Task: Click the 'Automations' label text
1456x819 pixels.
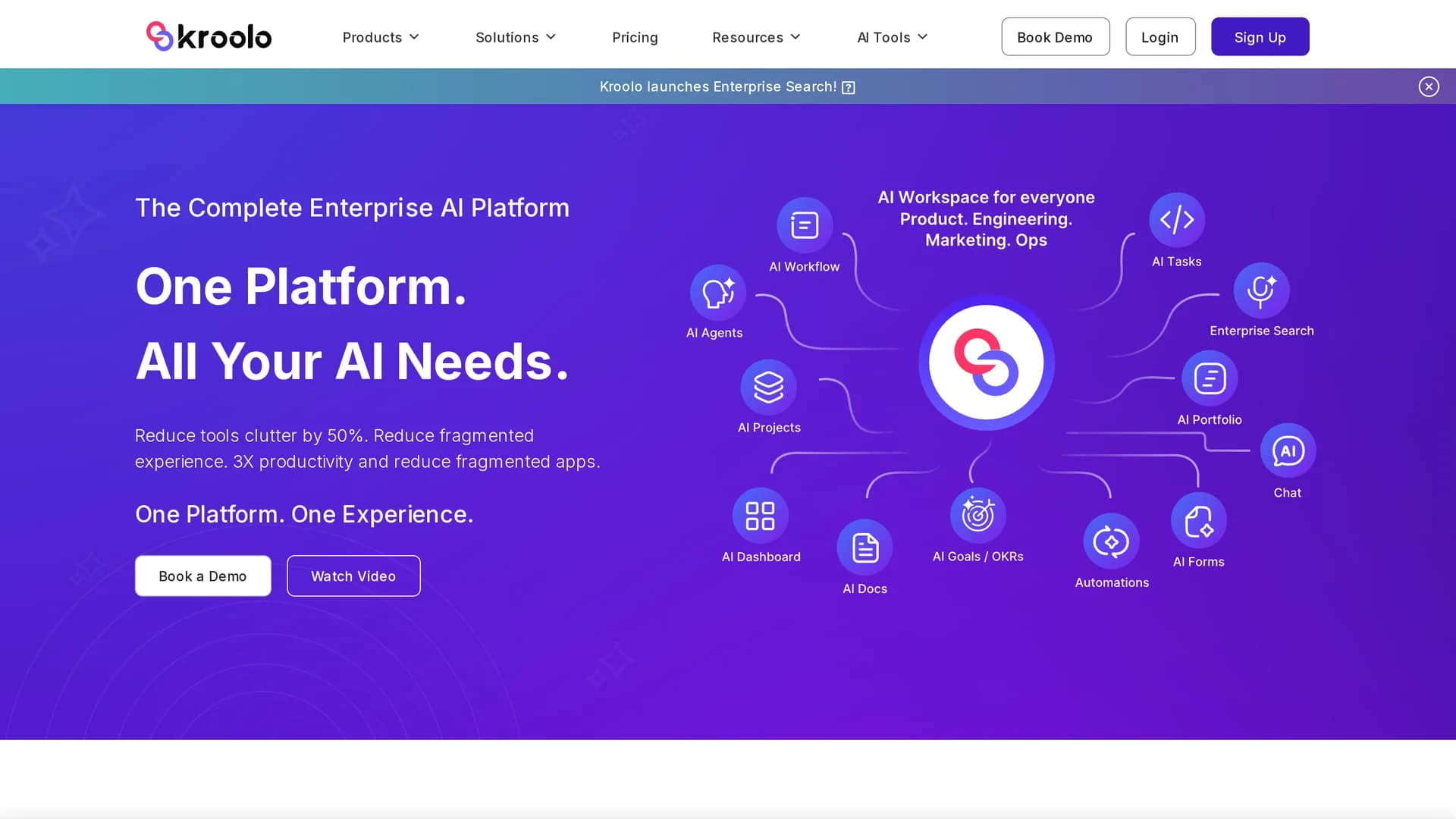Action: tap(1111, 582)
